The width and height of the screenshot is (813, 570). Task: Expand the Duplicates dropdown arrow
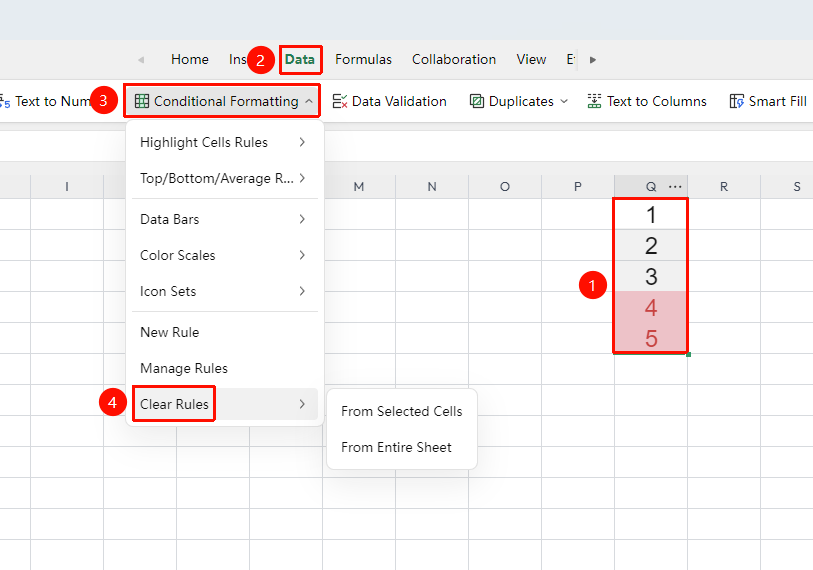(x=564, y=101)
